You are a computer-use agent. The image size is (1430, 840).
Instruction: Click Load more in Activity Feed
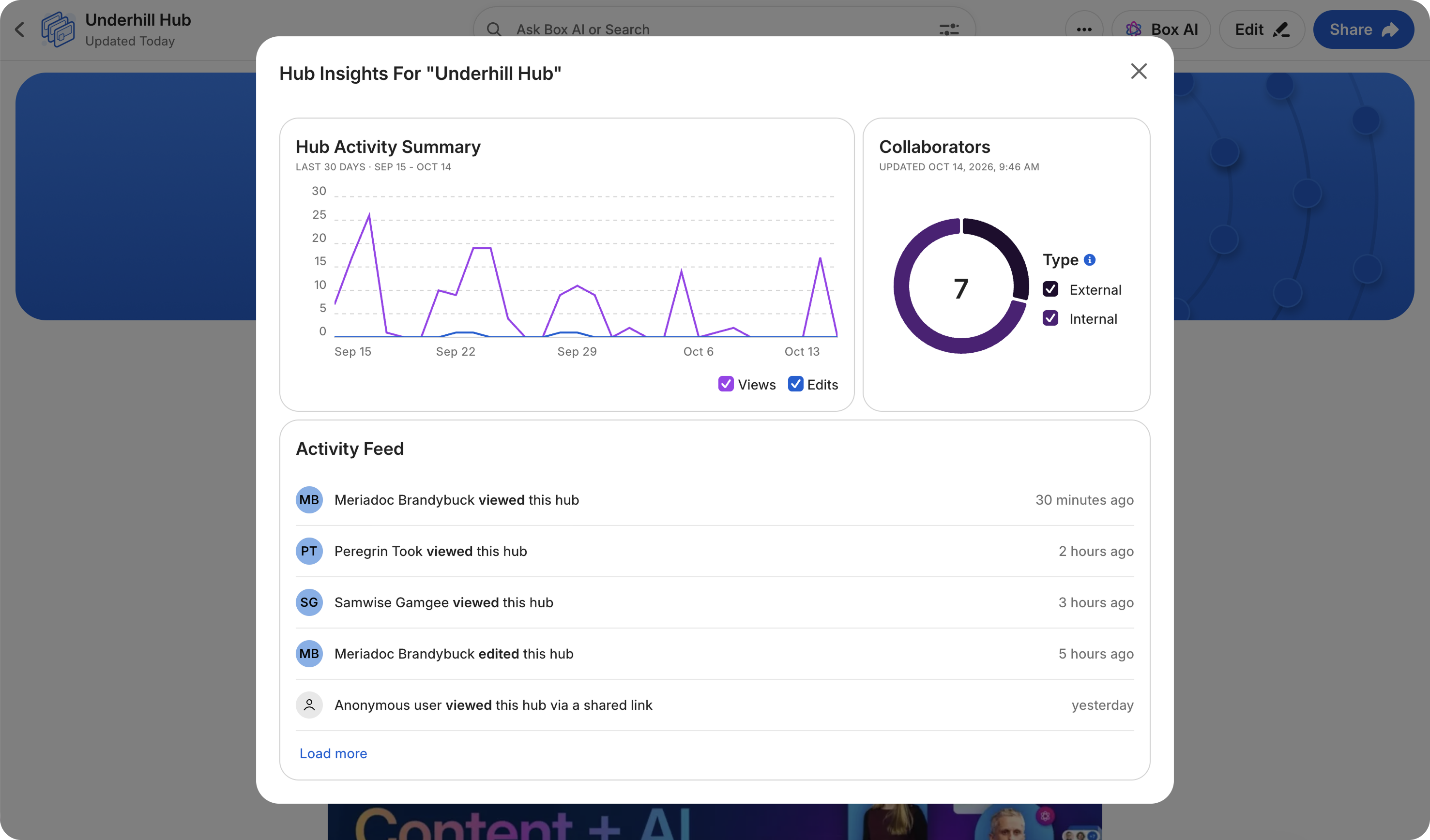(333, 753)
